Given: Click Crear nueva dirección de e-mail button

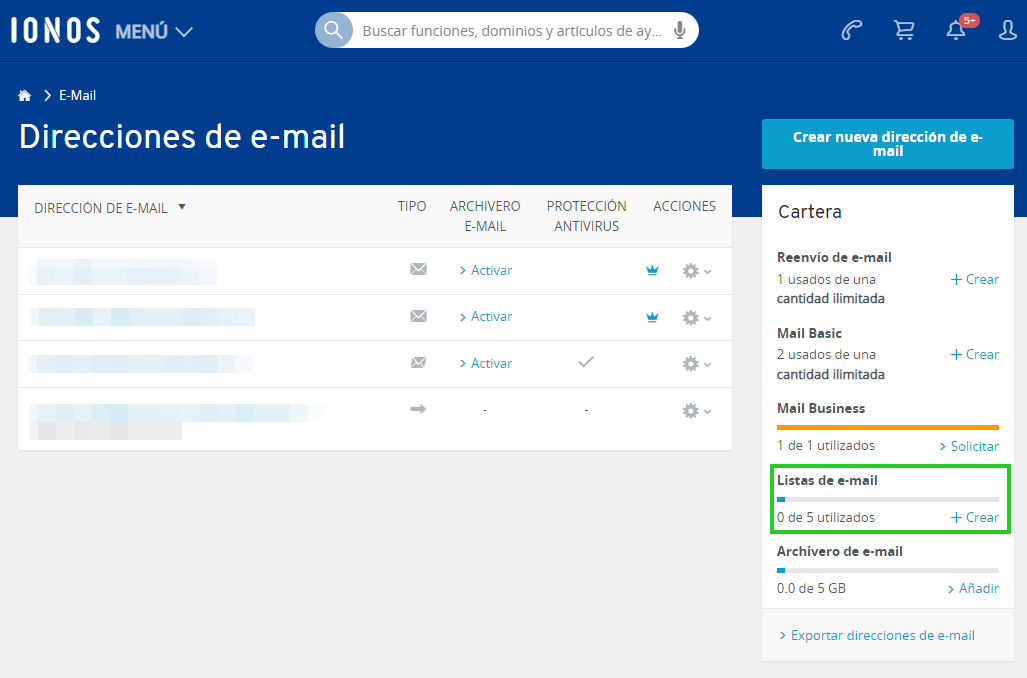Looking at the screenshot, I should tap(887, 144).
